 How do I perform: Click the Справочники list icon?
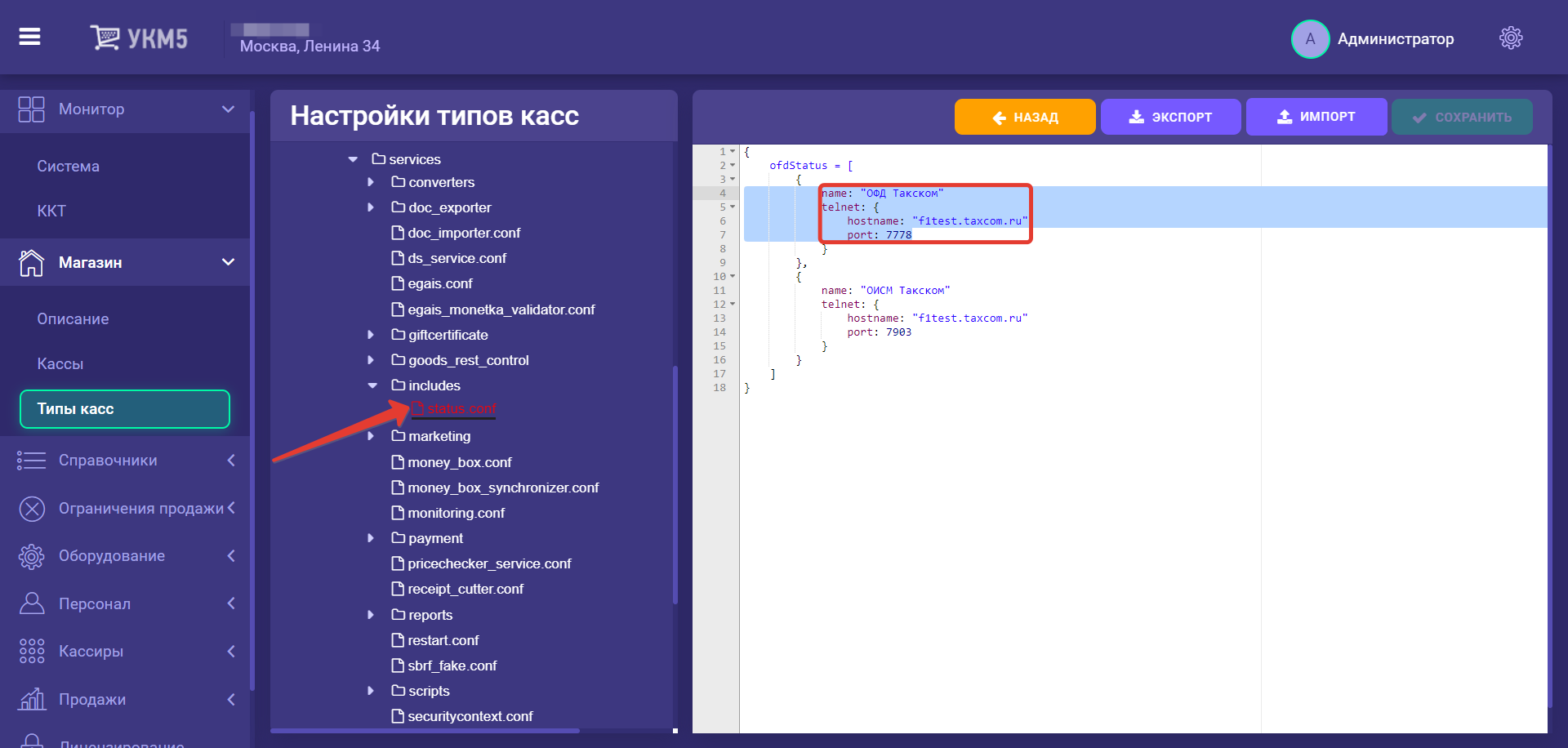[31, 461]
